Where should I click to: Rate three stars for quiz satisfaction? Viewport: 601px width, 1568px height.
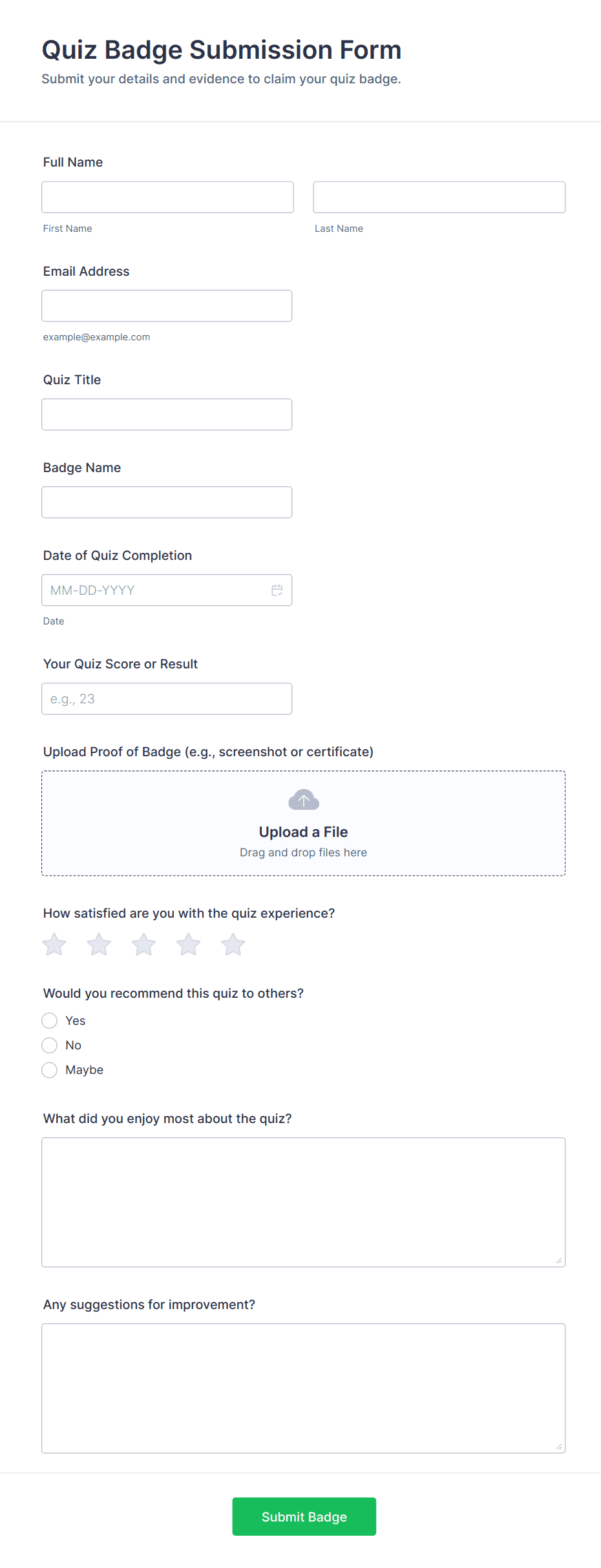click(143, 945)
